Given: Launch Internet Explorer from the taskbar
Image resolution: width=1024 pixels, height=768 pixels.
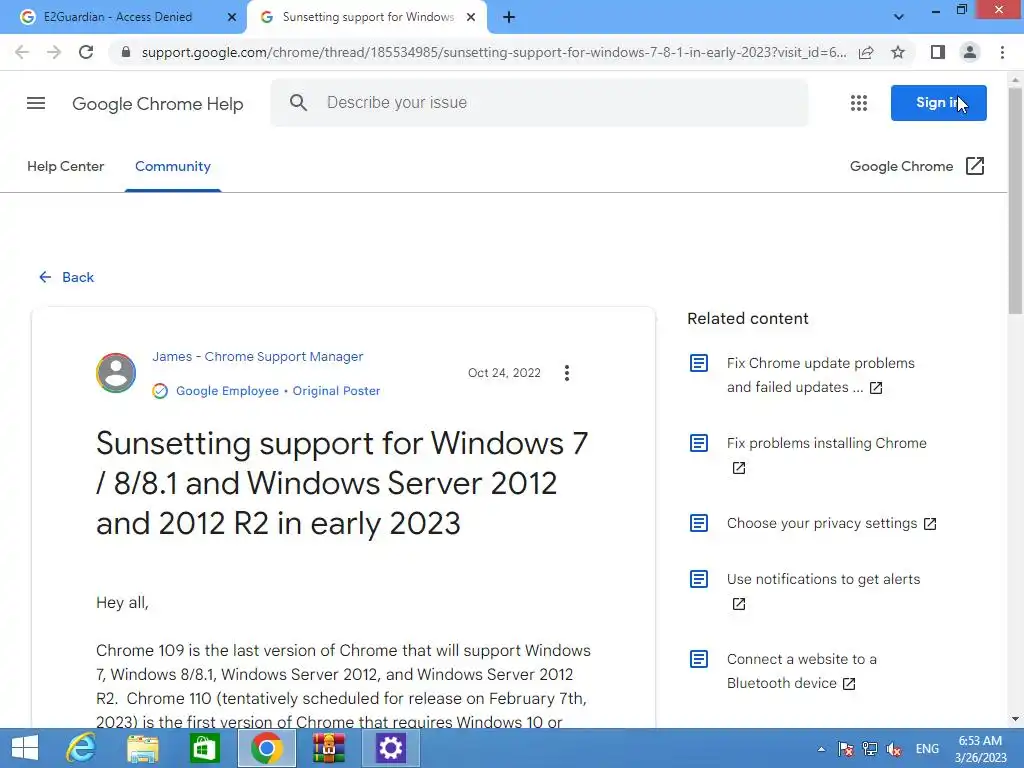Looking at the screenshot, I should pos(82,748).
